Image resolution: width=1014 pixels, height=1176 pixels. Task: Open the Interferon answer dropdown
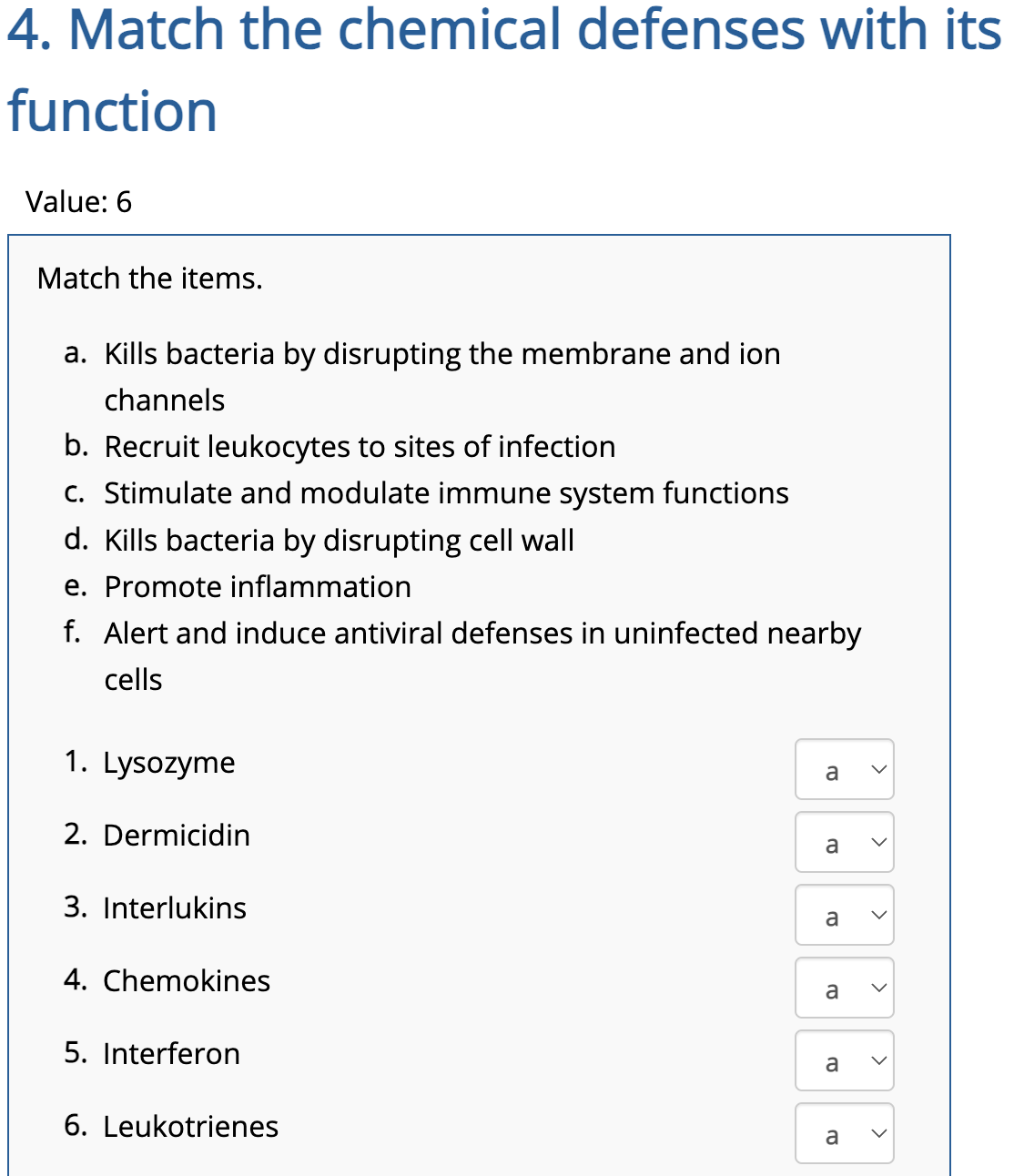tap(843, 1060)
